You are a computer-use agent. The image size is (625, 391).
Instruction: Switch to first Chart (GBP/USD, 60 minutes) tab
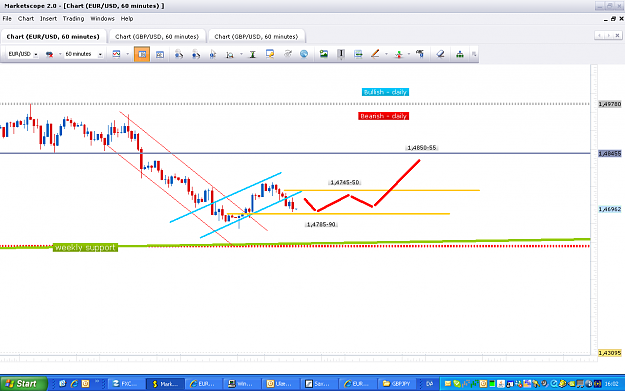click(x=157, y=36)
